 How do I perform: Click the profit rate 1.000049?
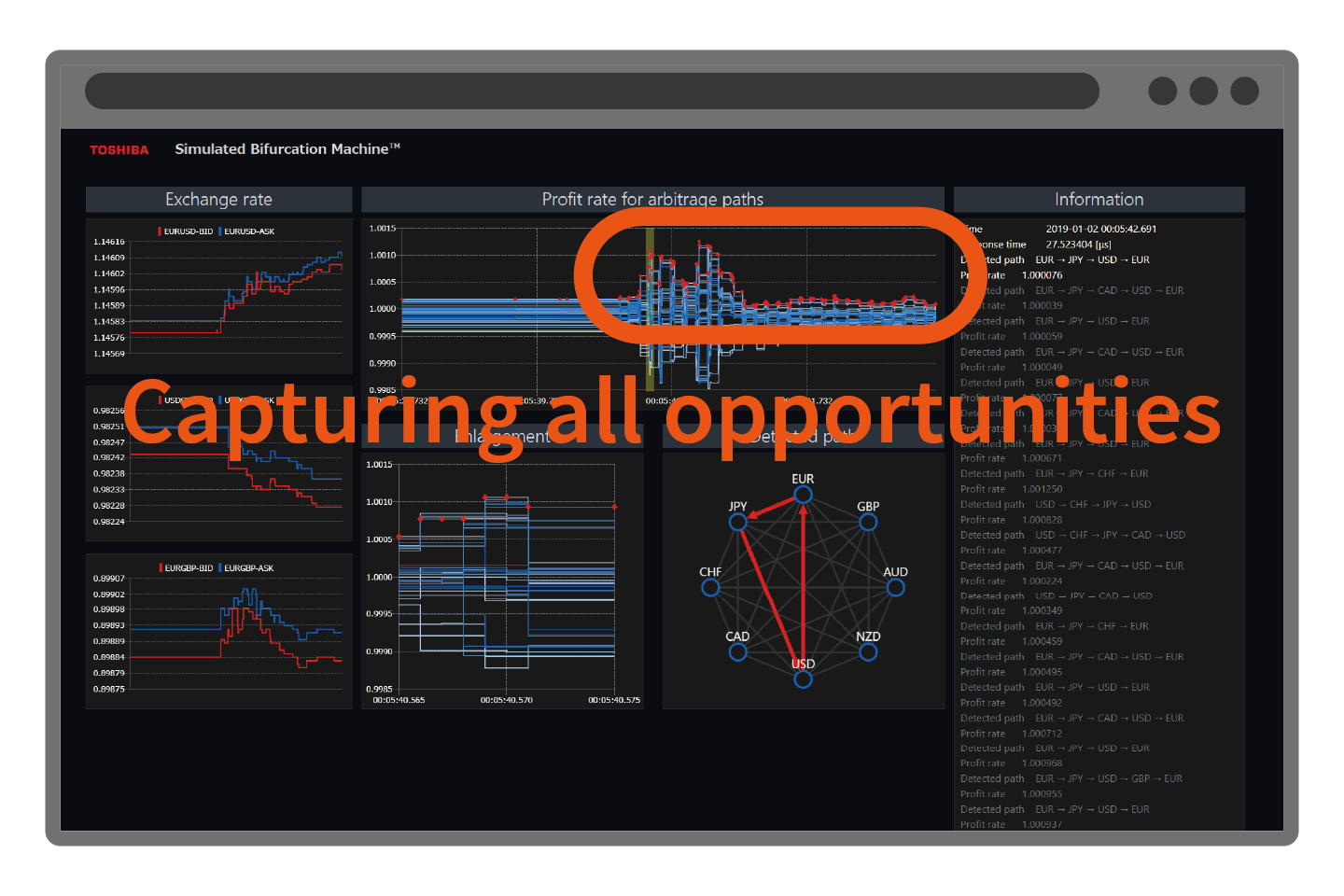coord(1042,367)
